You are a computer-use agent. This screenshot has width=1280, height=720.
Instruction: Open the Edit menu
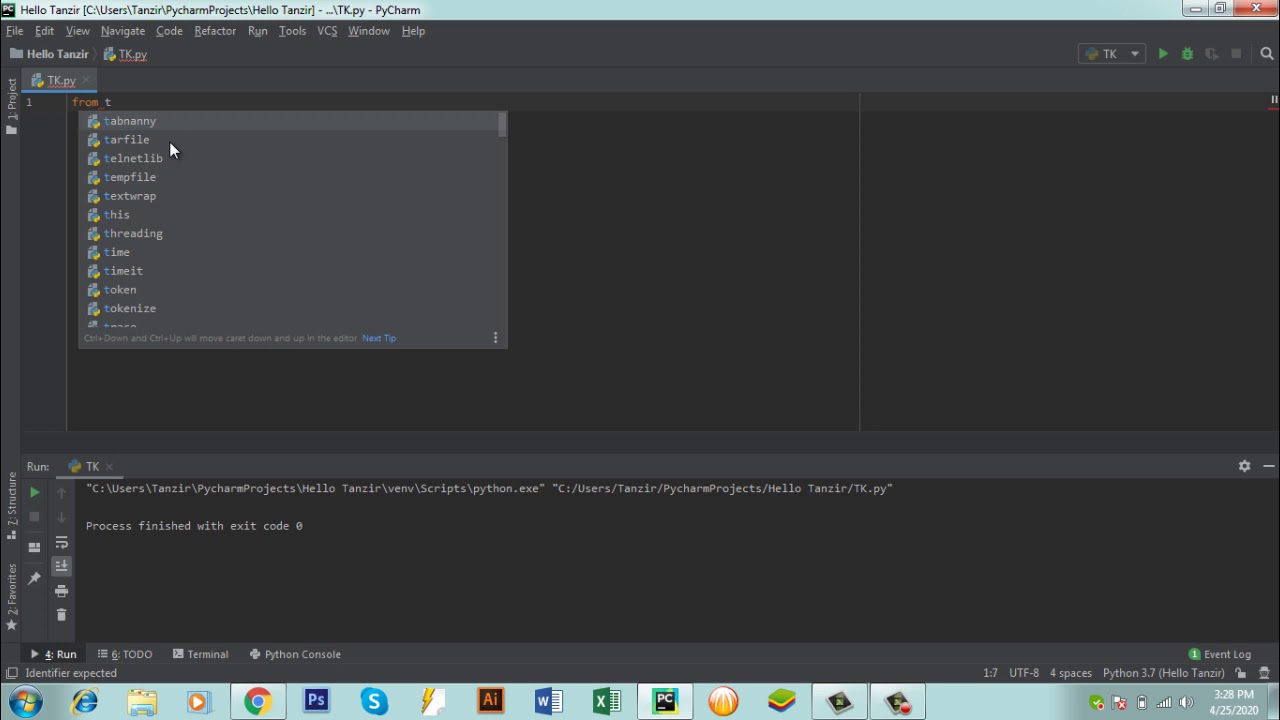click(x=44, y=31)
